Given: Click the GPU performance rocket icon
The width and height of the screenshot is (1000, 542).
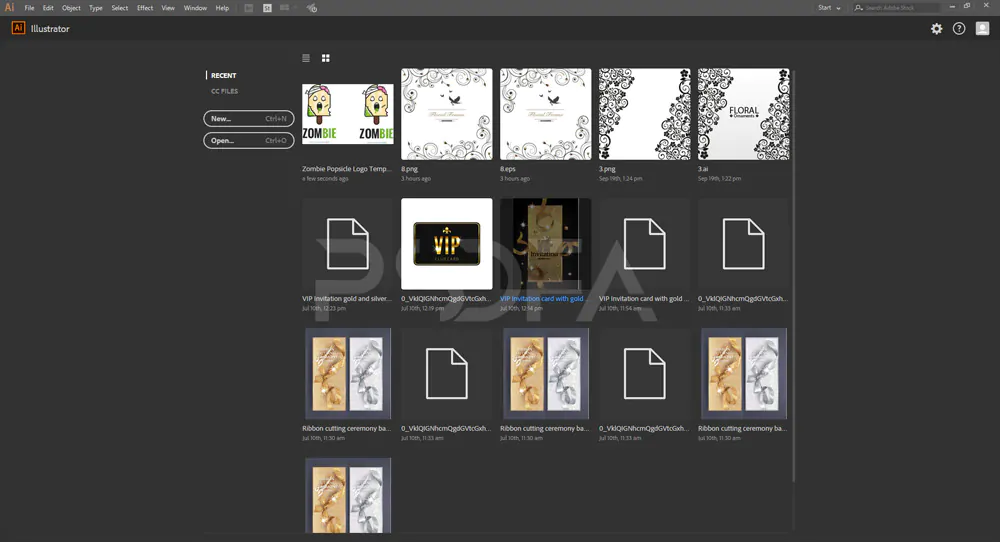Looking at the screenshot, I should click(x=311, y=8).
